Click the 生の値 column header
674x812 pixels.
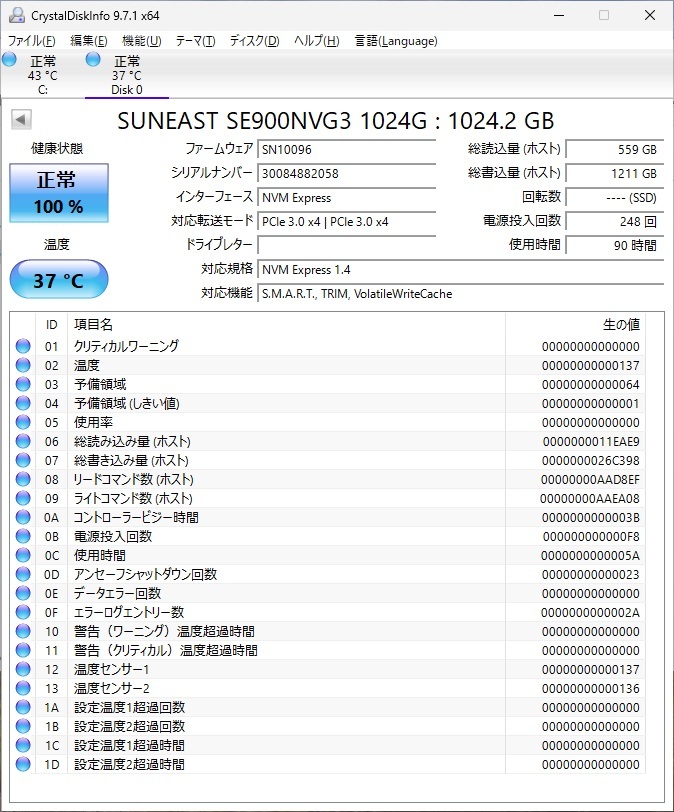tap(575, 325)
